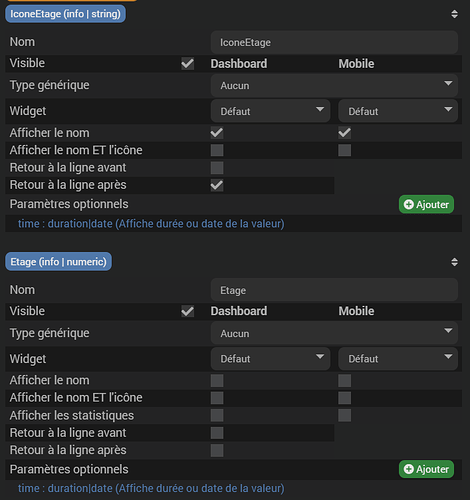The image size is (470, 500).
Task: Click the sort handle icon for Etage
Action: click(x=454, y=262)
